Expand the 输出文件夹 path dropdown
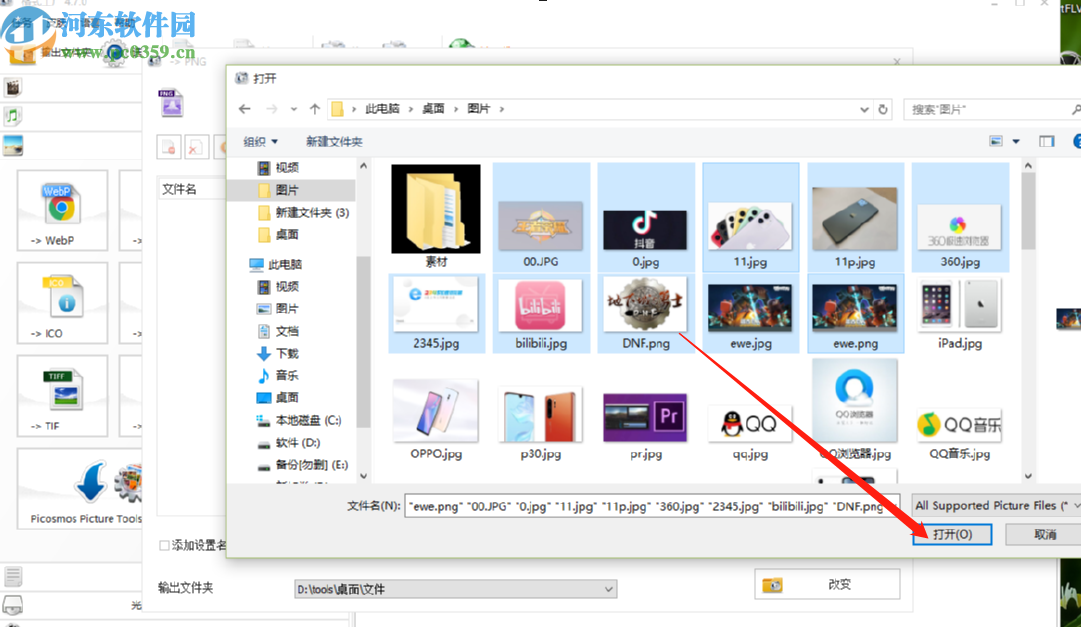The height and width of the screenshot is (627, 1081). (609, 589)
